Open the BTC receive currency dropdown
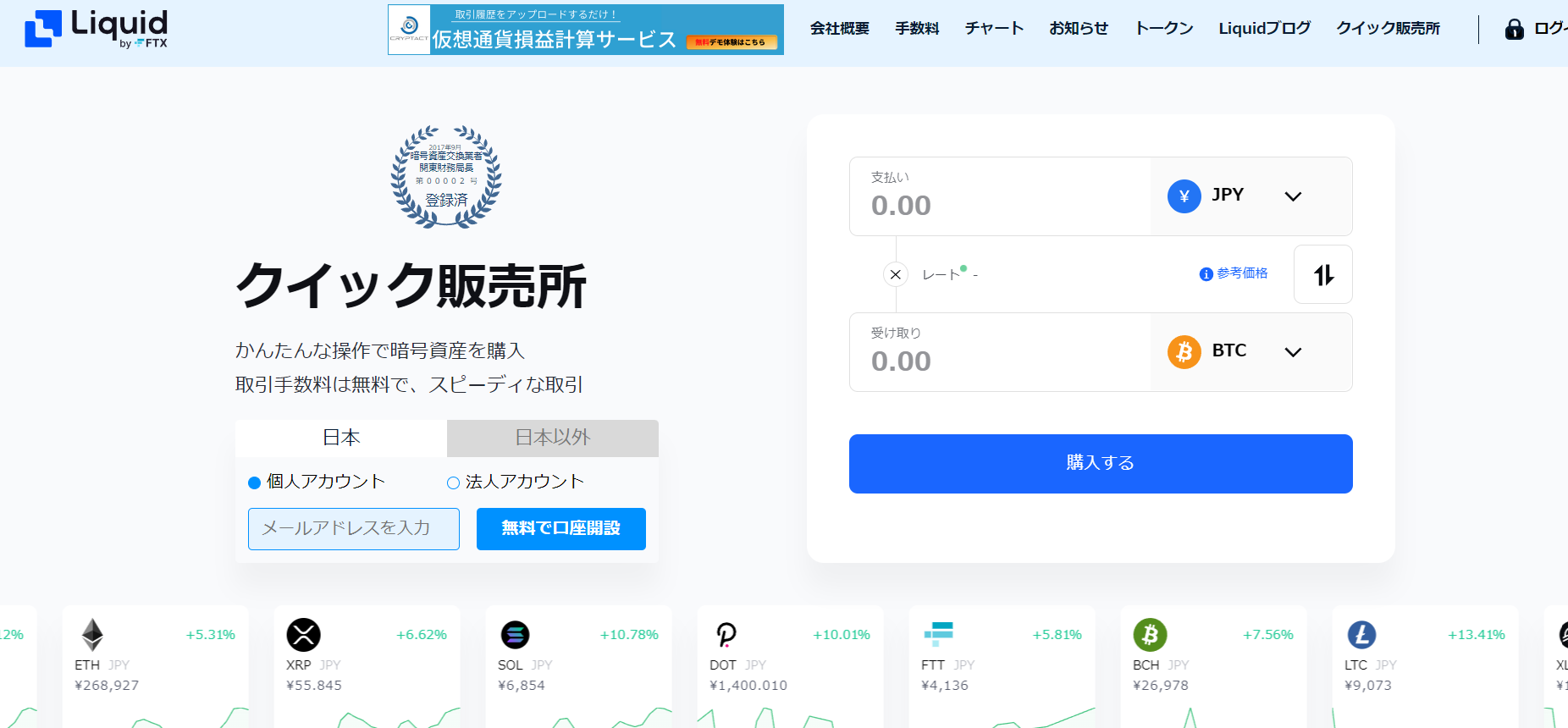The height and width of the screenshot is (728, 1568). click(x=1251, y=352)
